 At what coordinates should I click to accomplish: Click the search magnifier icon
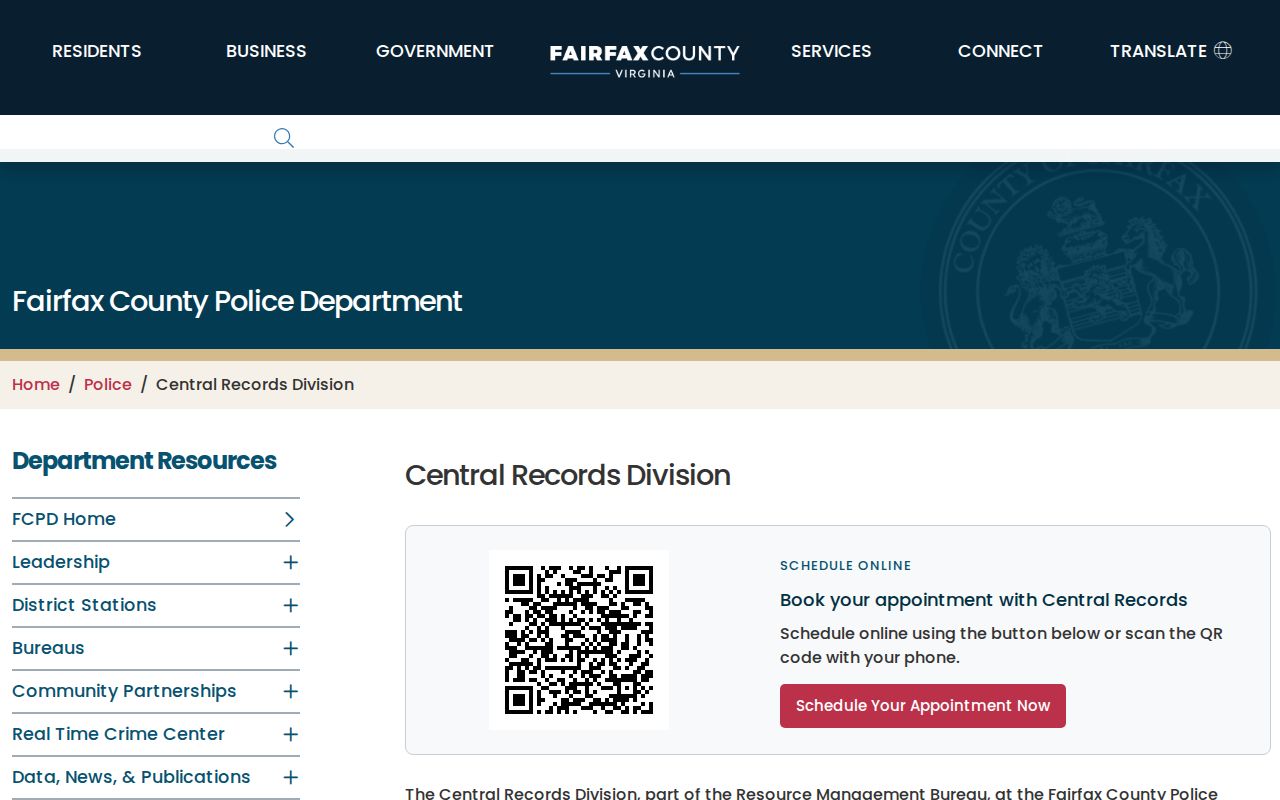coord(284,138)
